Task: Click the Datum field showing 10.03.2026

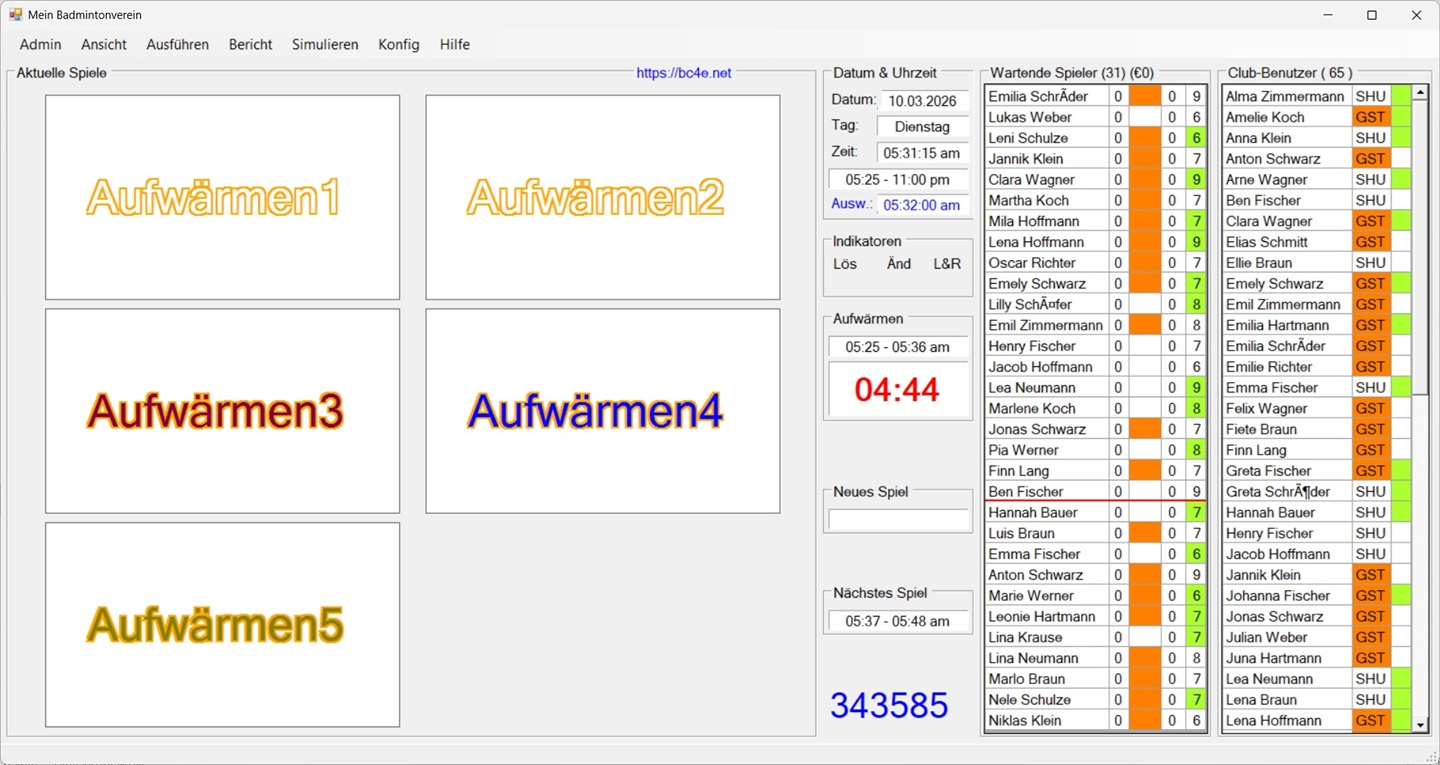Action: [923, 101]
